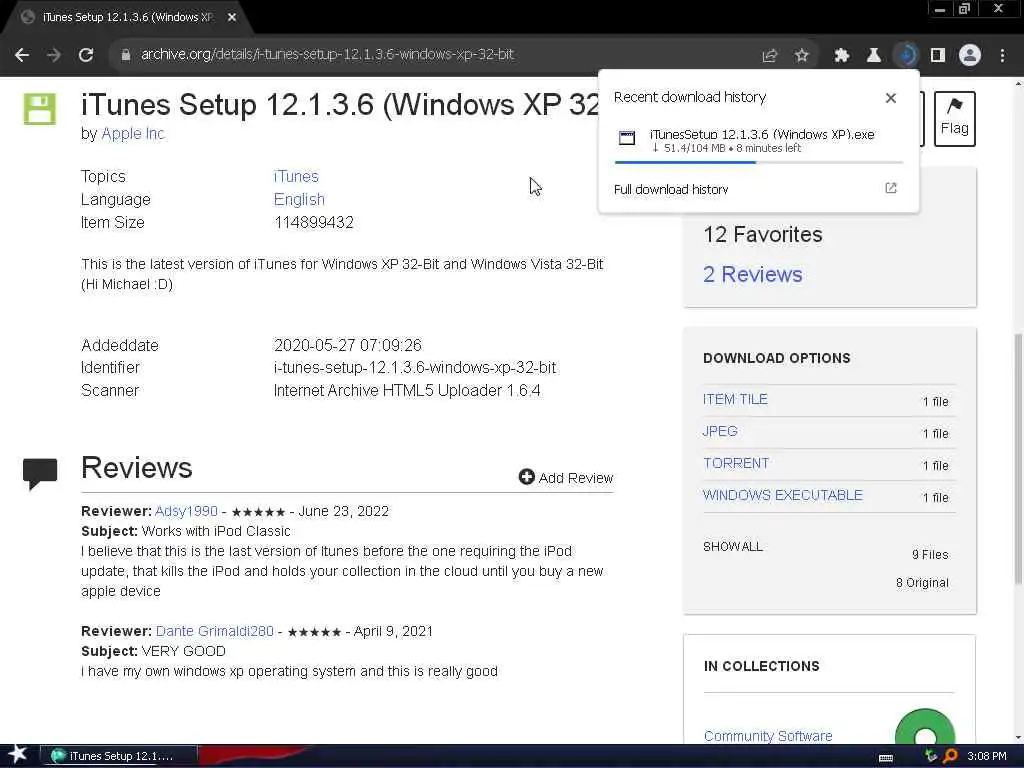Open the file icon of iTunesSetup download
This screenshot has width=1024, height=768.
tap(627, 138)
